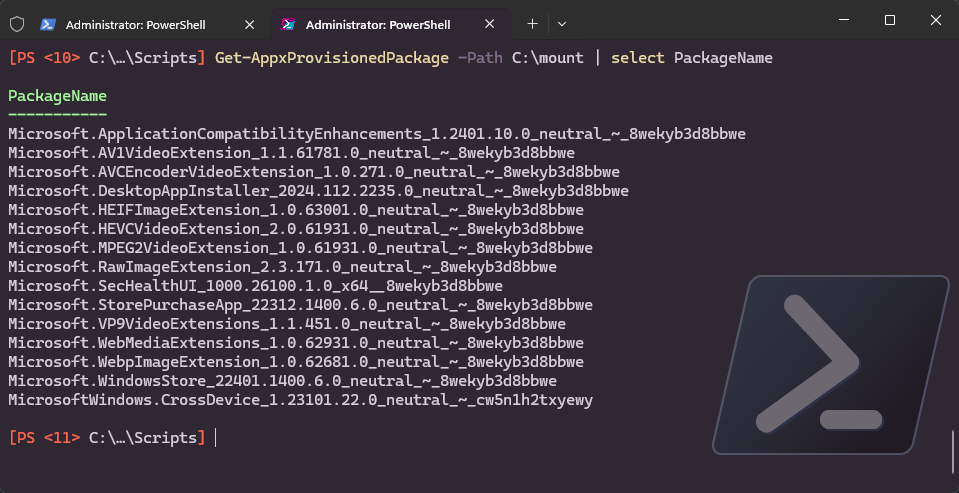Click the PackageName column header
This screenshot has height=493, width=959.
click(x=57, y=96)
